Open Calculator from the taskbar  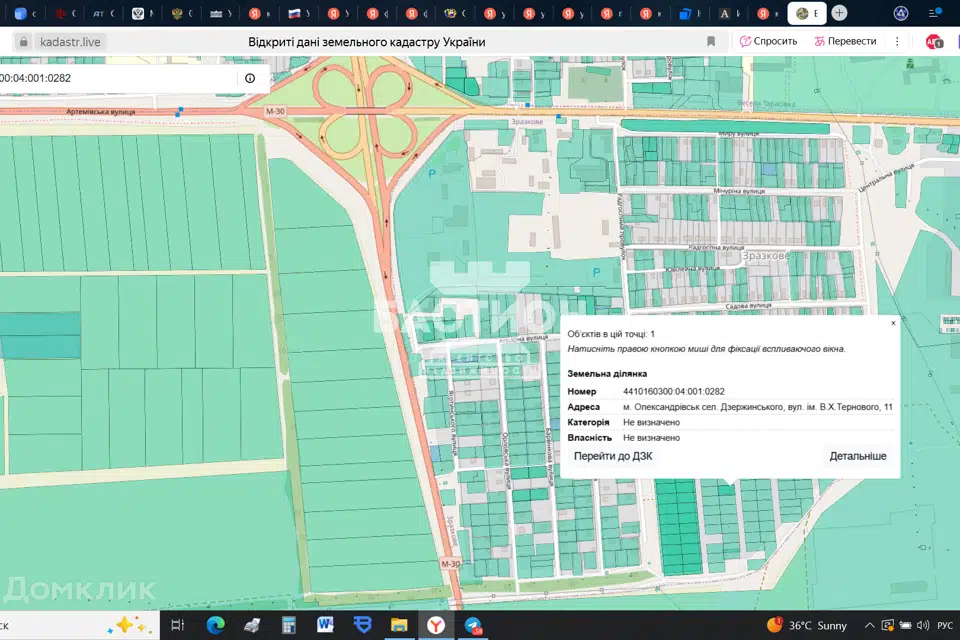[289, 625]
